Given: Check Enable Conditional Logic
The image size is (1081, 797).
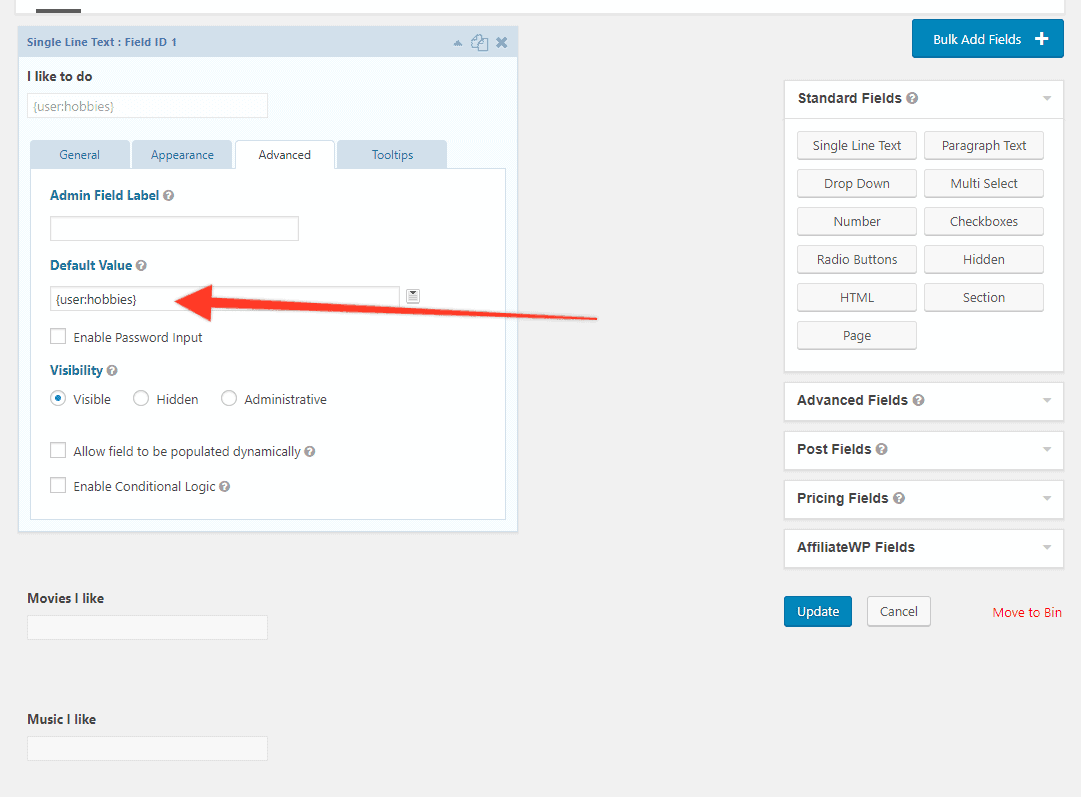Looking at the screenshot, I should (x=58, y=485).
